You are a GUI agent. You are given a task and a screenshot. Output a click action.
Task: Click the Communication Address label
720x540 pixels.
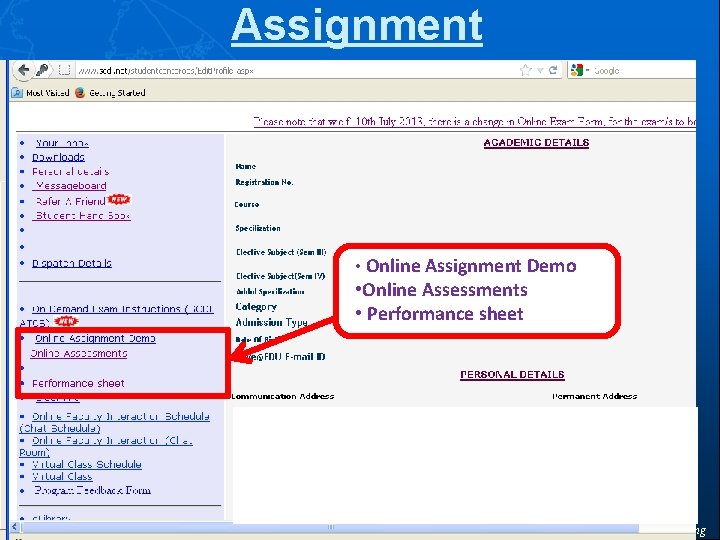coord(283,396)
